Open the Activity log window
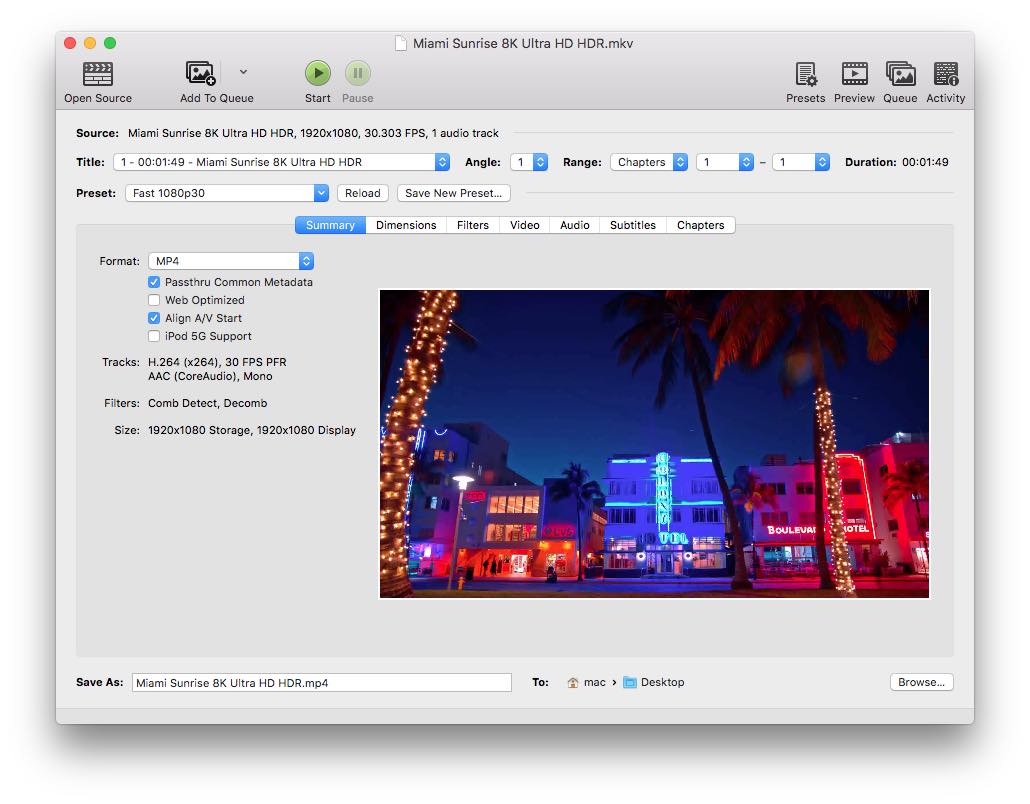The height and width of the screenshot is (804, 1030). click(945, 75)
